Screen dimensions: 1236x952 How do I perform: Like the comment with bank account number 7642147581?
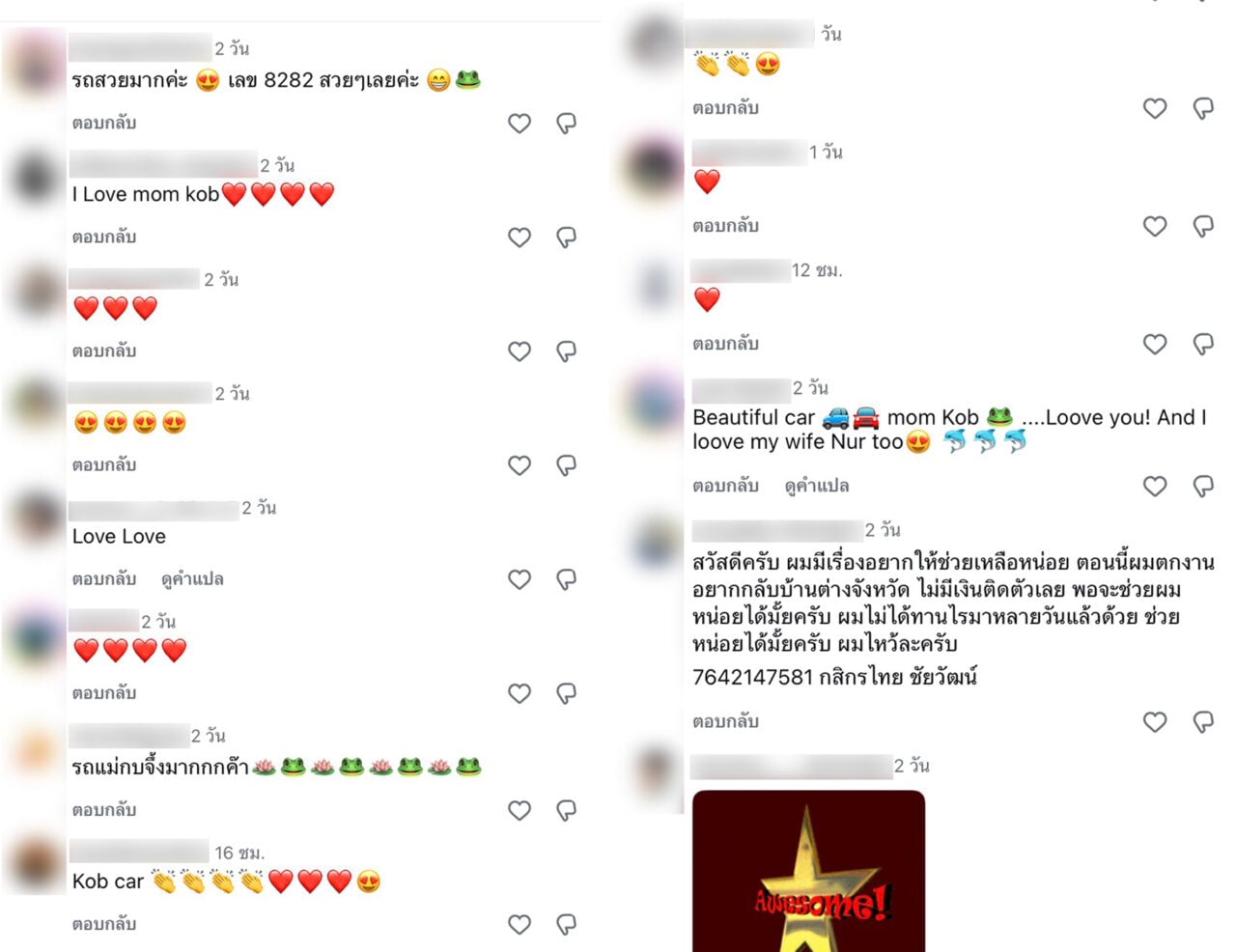pyautogui.click(x=1155, y=721)
